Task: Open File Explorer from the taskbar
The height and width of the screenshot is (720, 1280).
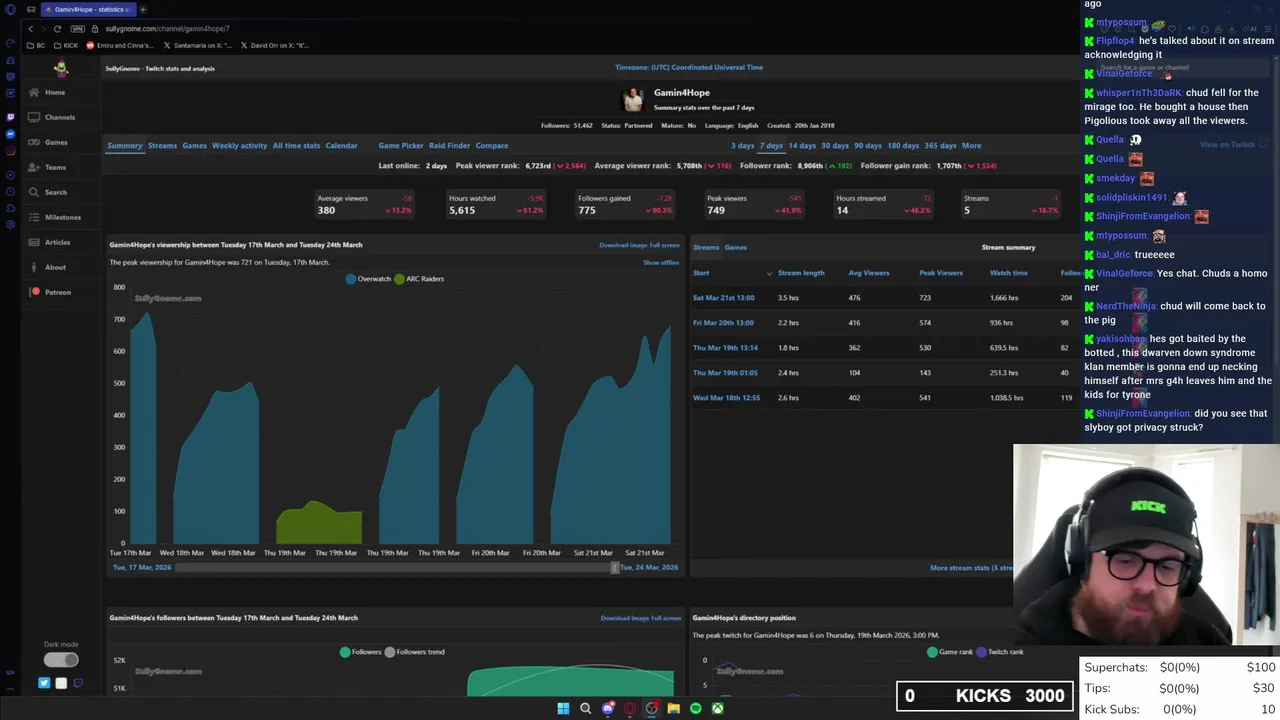Action: (x=673, y=708)
